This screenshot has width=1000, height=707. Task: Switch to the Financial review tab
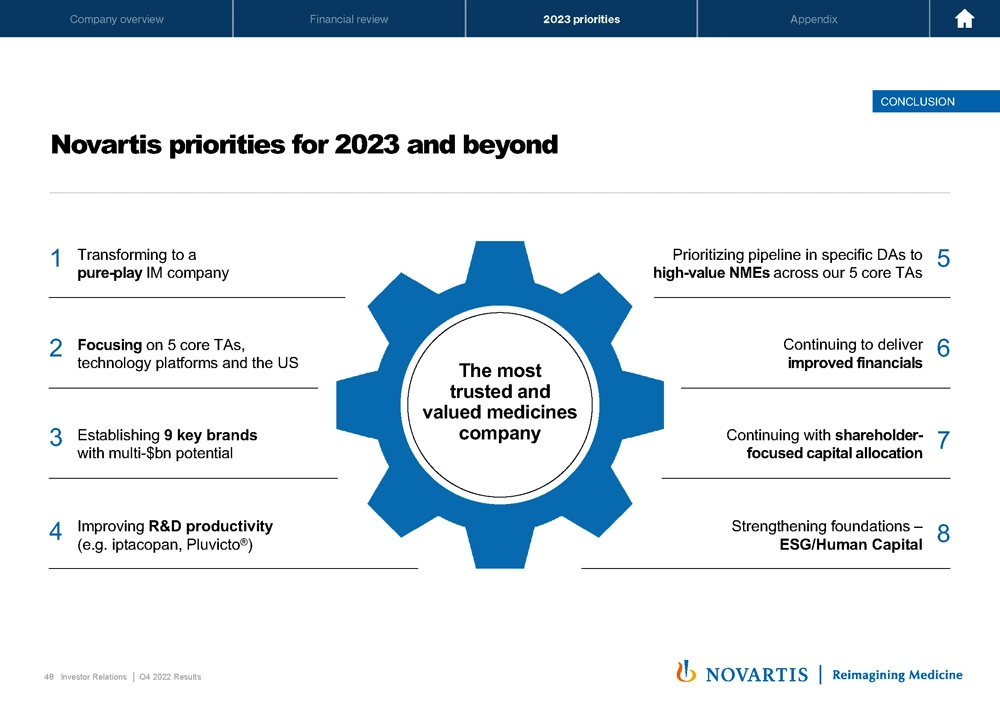point(349,19)
